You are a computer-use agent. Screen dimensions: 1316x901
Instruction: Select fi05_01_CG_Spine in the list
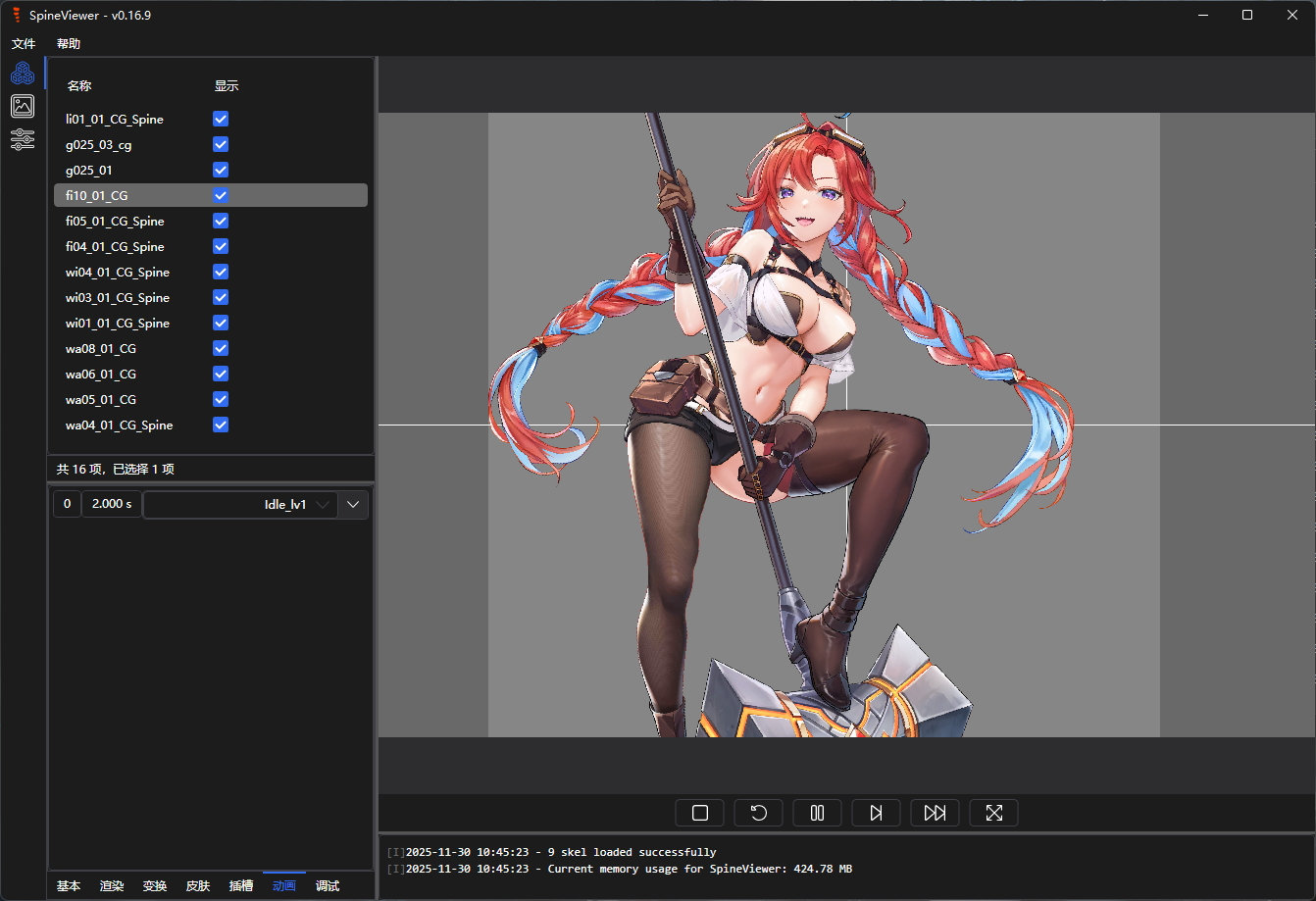tap(211, 221)
